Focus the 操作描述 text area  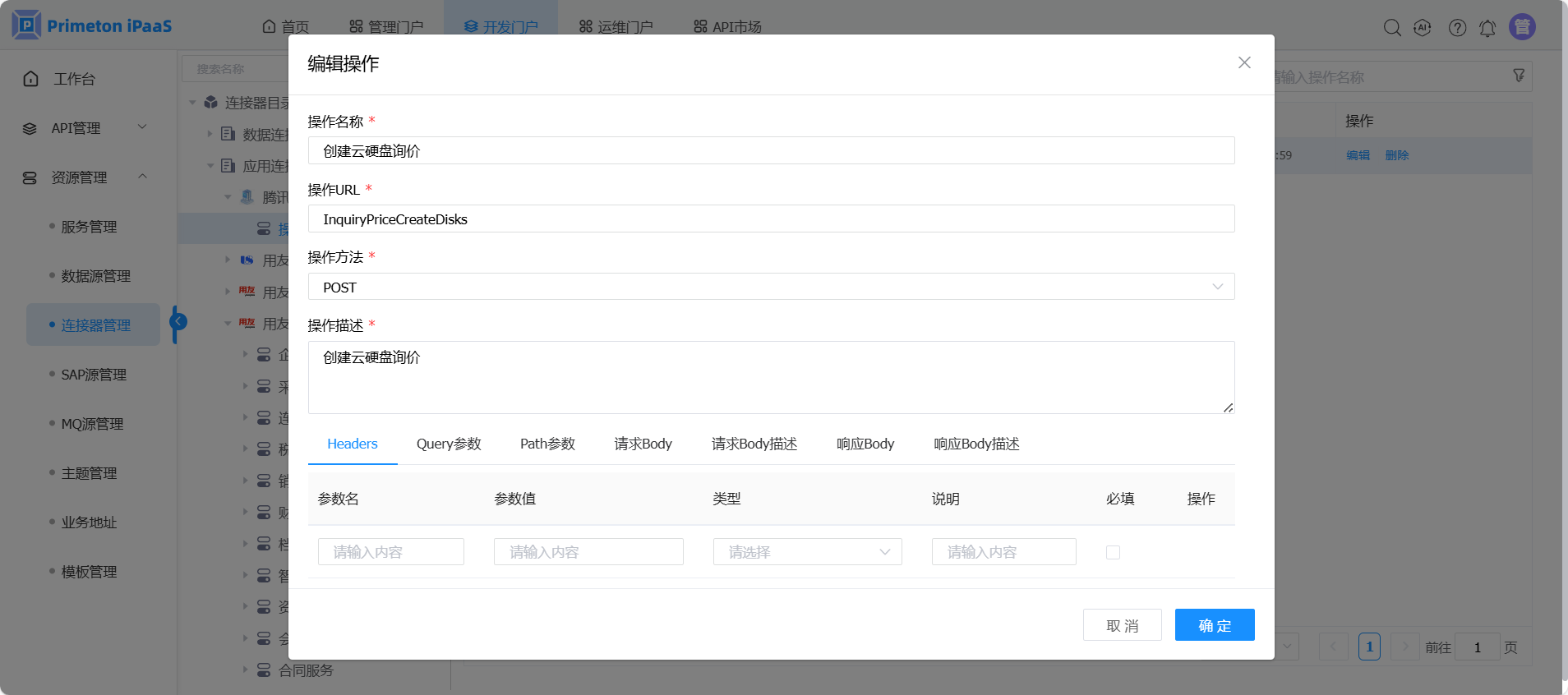click(x=770, y=377)
